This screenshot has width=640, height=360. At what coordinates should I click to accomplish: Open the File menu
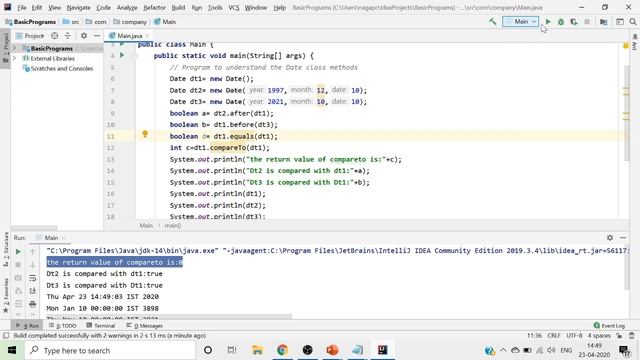(22, 7)
